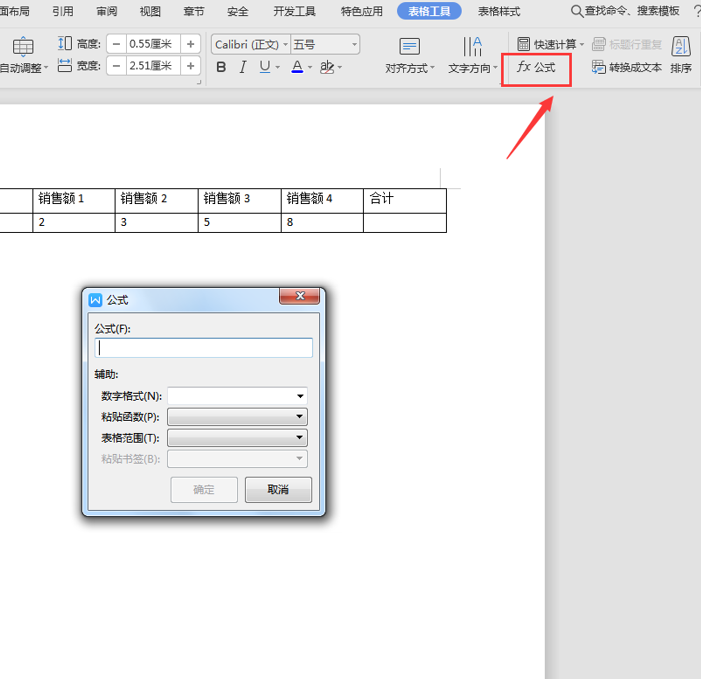Open the alignment (对齐方式) options
The image size is (701, 679).
point(410,56)
